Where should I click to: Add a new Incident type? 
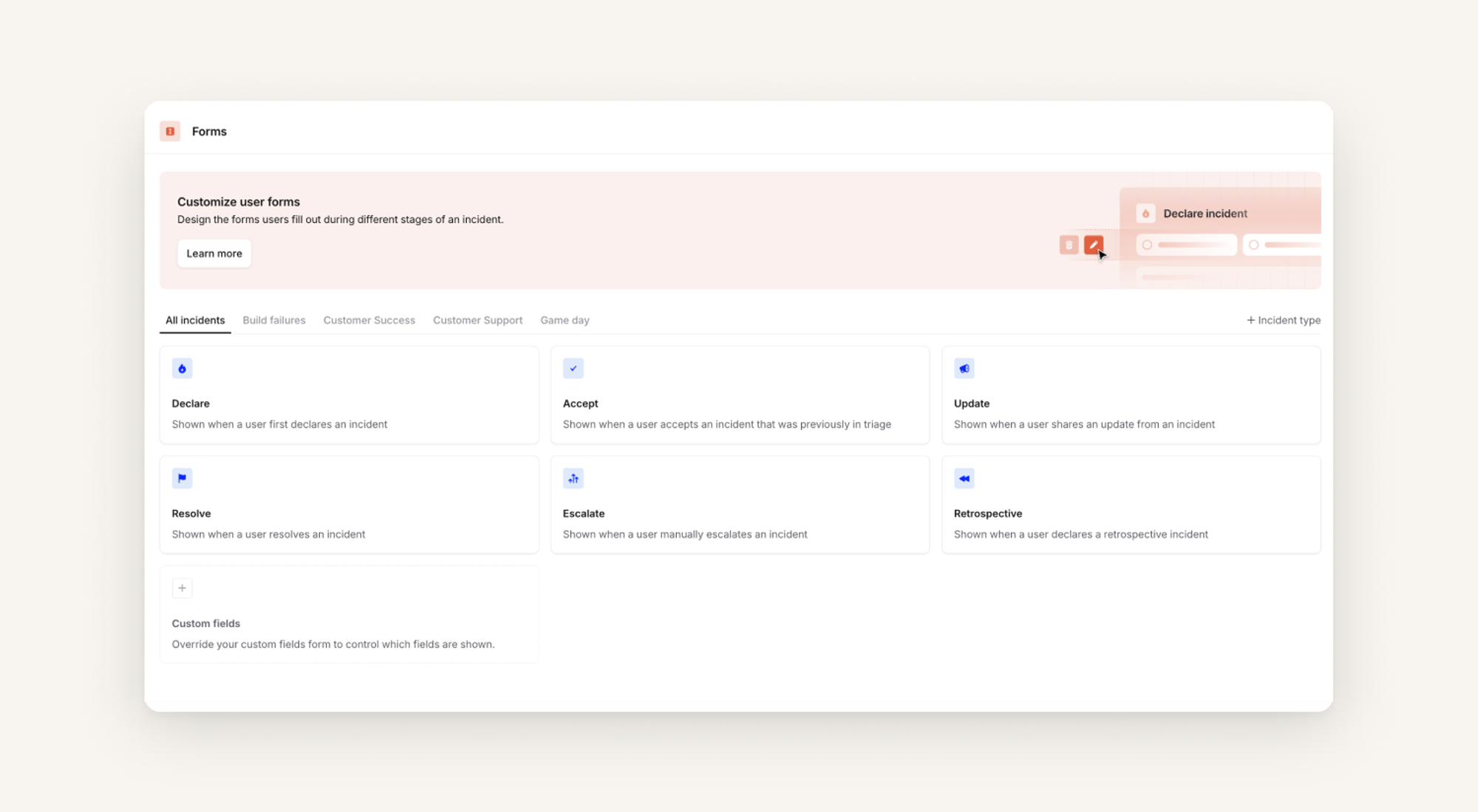[x=1283, y=320]
